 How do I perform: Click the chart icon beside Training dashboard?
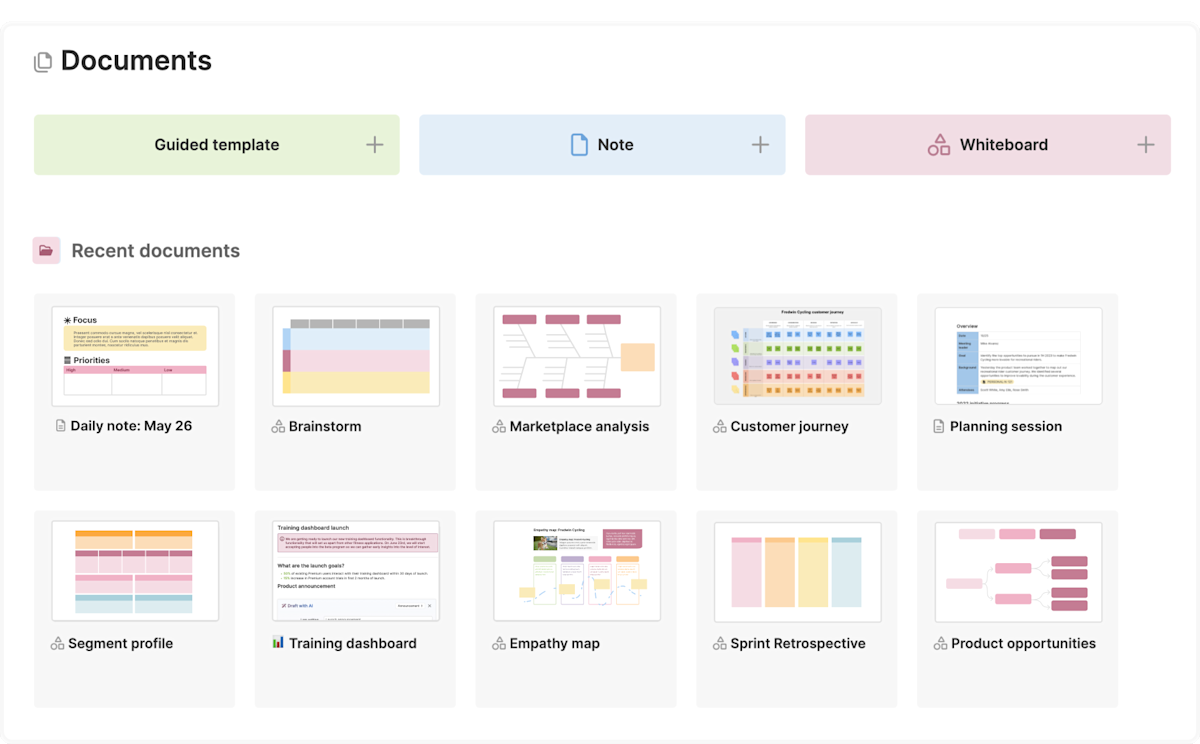point(278,642)
